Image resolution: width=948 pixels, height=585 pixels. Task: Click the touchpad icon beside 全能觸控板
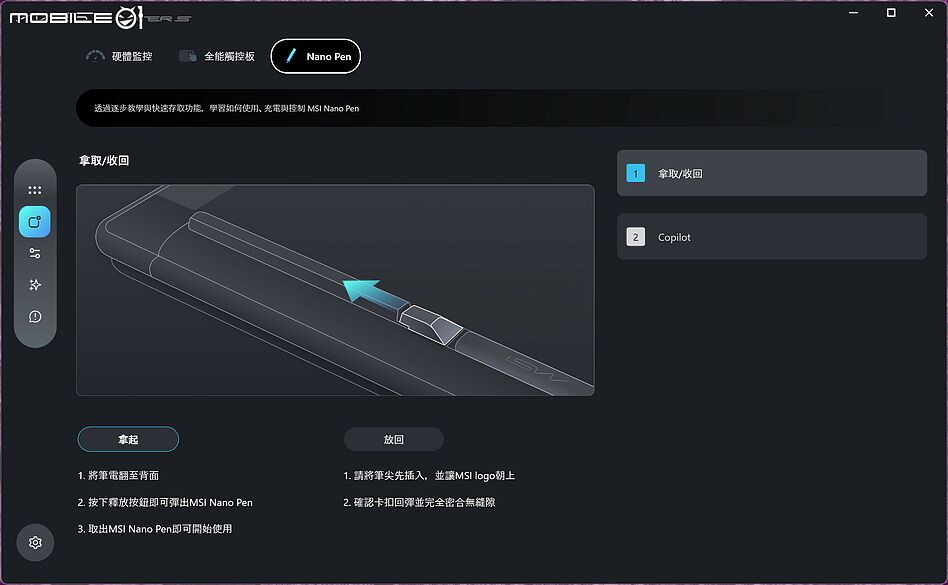tap(187, 57)
